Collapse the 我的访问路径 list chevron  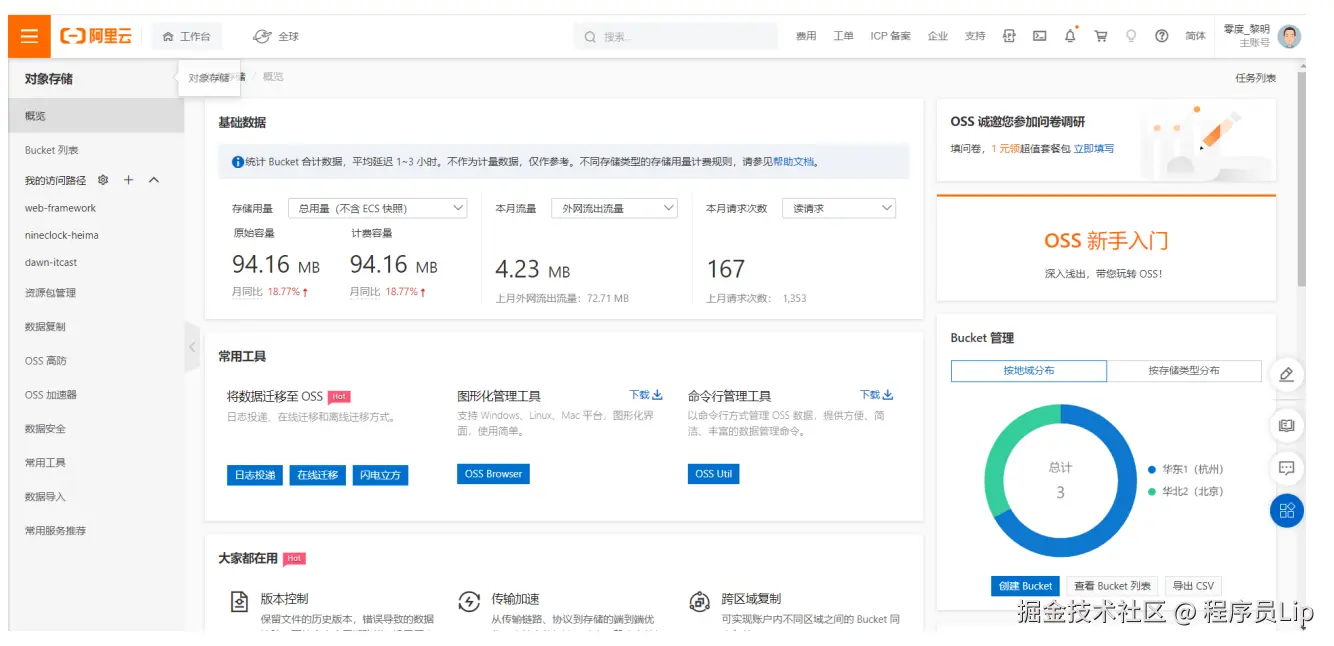(154, 180)
